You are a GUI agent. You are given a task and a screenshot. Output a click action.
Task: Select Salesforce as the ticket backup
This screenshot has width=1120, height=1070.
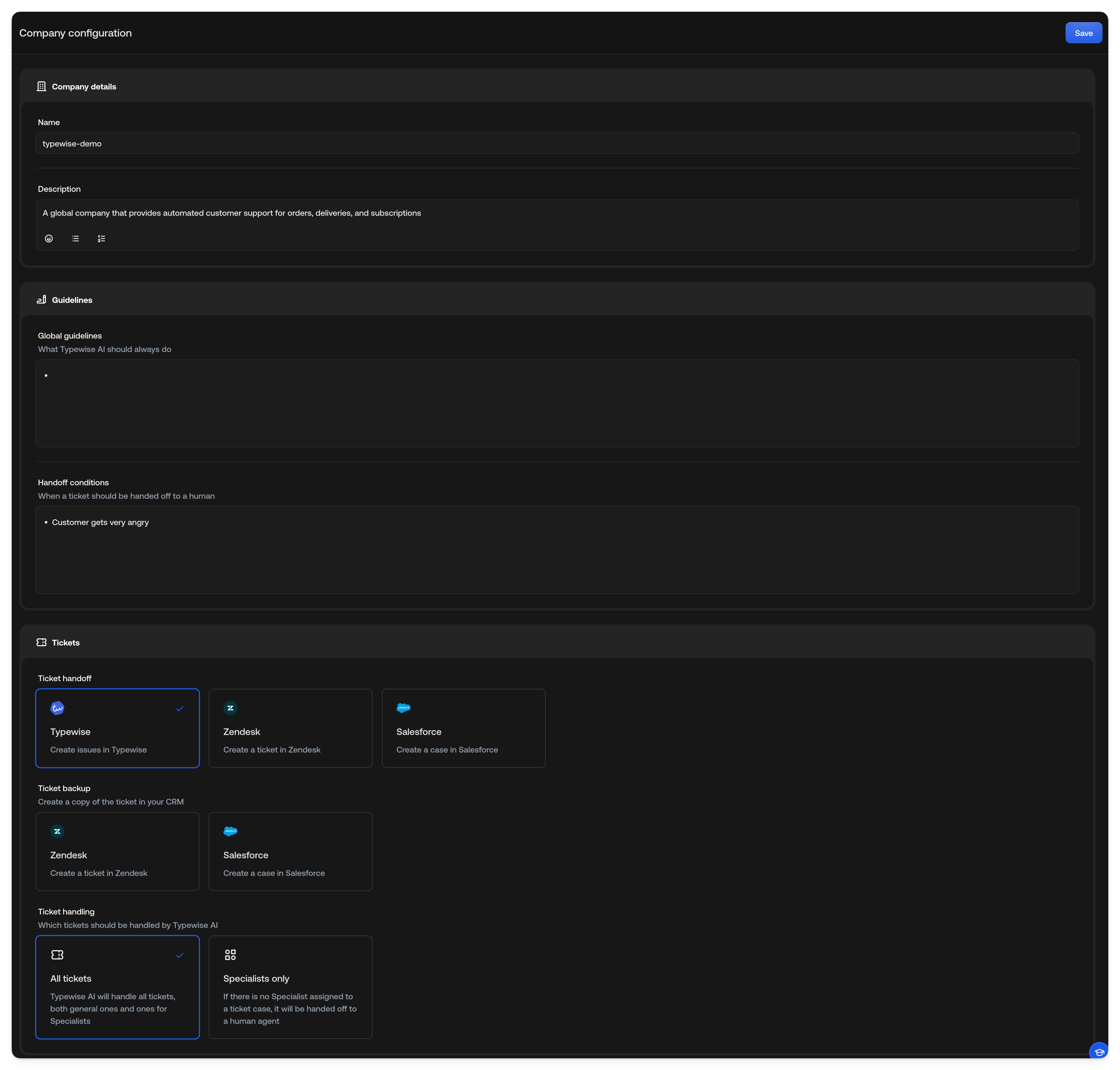pyautogui.click(x=290, y=852)
